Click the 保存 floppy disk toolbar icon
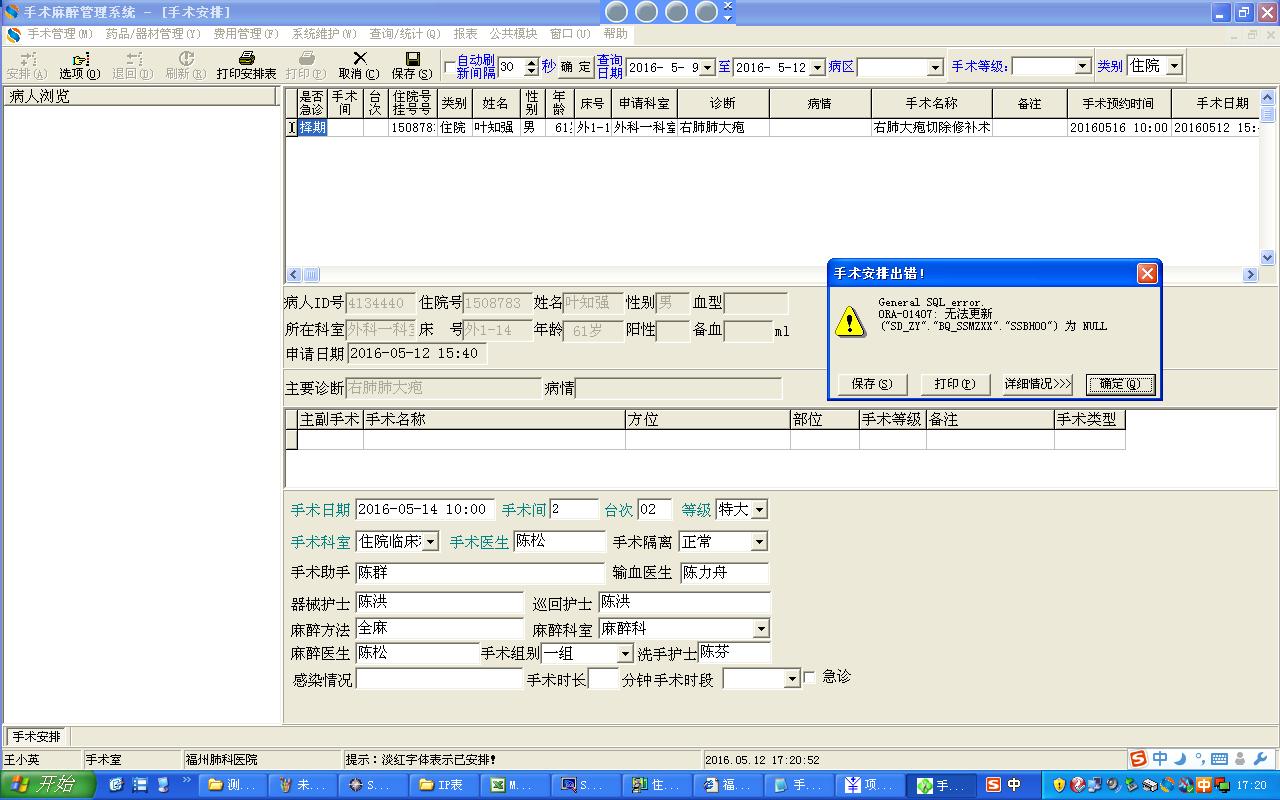The image size is (1280, 800). (x=412, y=60)
